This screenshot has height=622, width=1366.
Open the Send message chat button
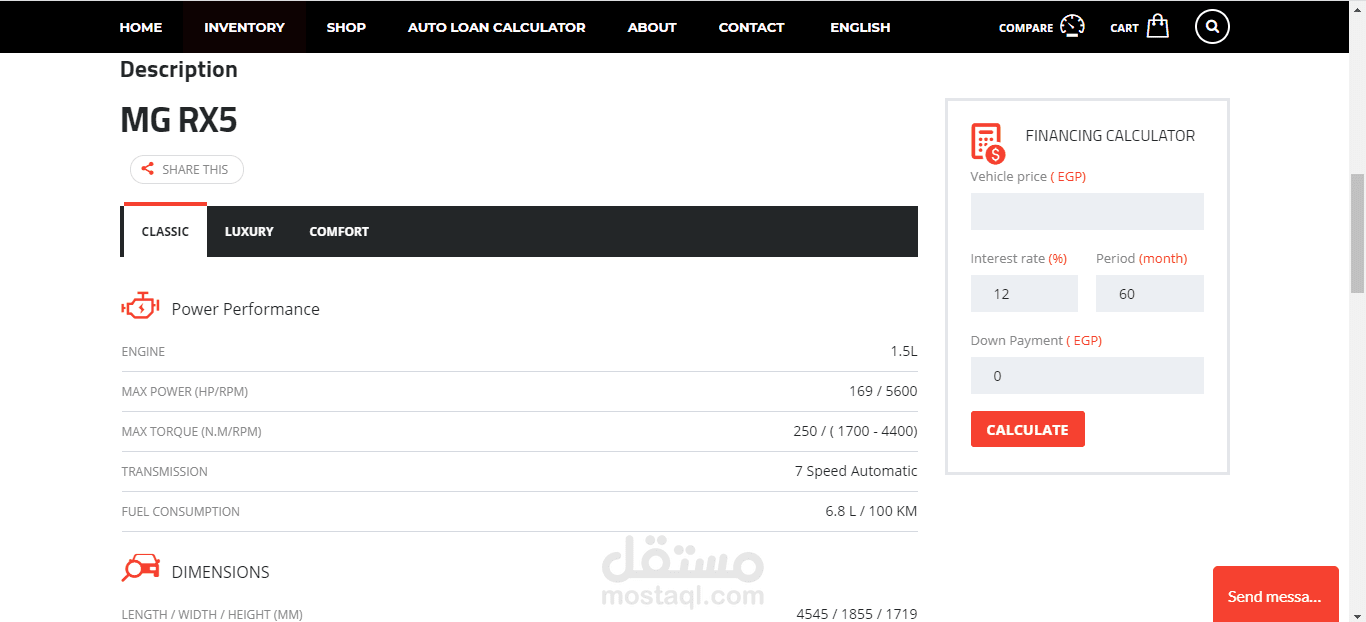pyautogui.click(x=1275, y=595)
